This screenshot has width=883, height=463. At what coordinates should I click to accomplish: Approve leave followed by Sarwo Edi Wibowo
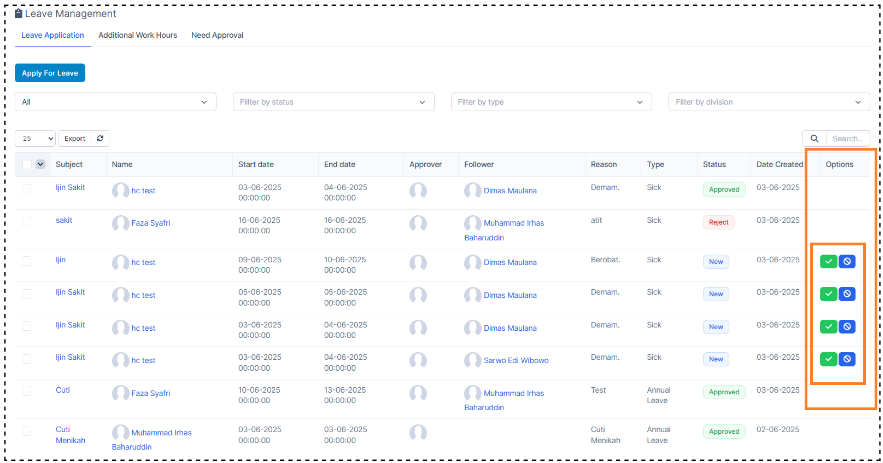[828, 359]
